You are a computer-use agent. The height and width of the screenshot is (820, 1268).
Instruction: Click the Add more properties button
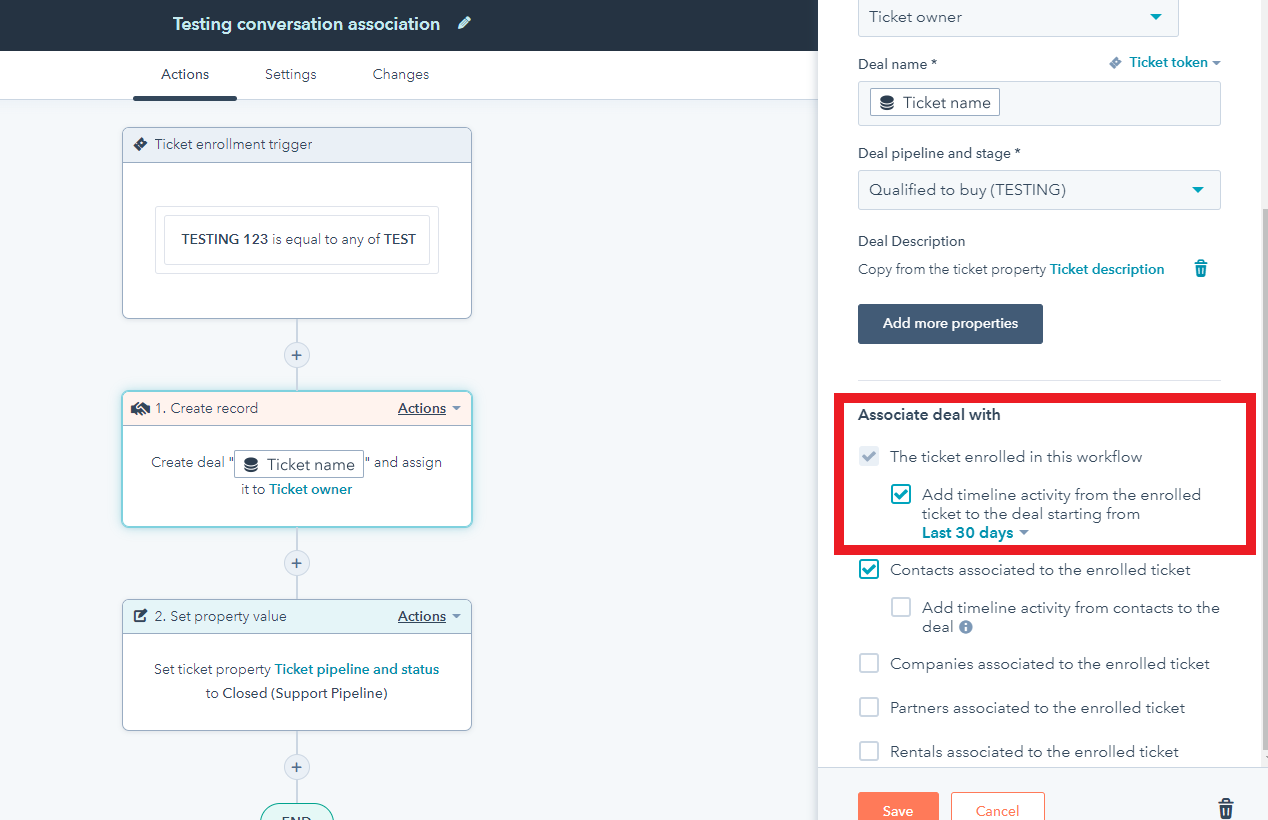click(950, 324)
